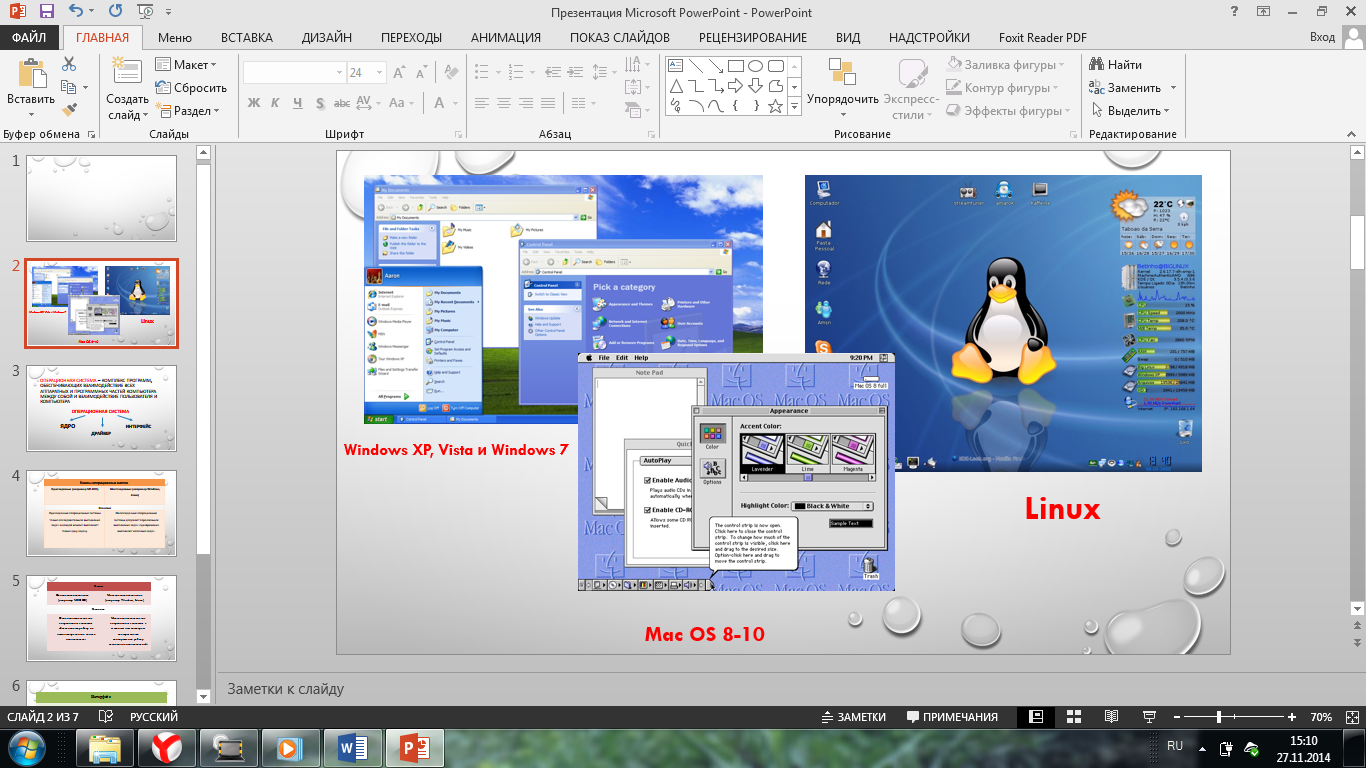This screenshot has width=1366, height=768.
Task: Fit slide to current window icon
Action: point(1351,717)
